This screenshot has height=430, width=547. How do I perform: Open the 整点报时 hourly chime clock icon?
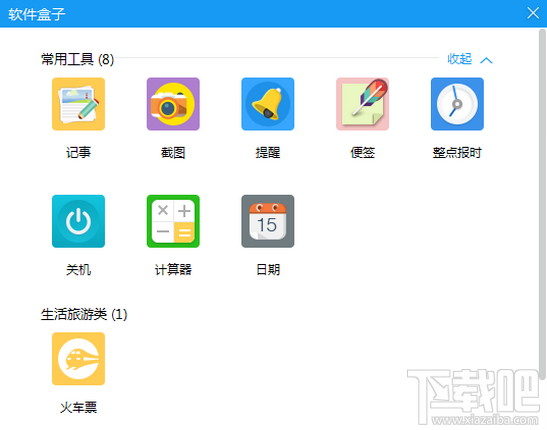pos(457,104)
